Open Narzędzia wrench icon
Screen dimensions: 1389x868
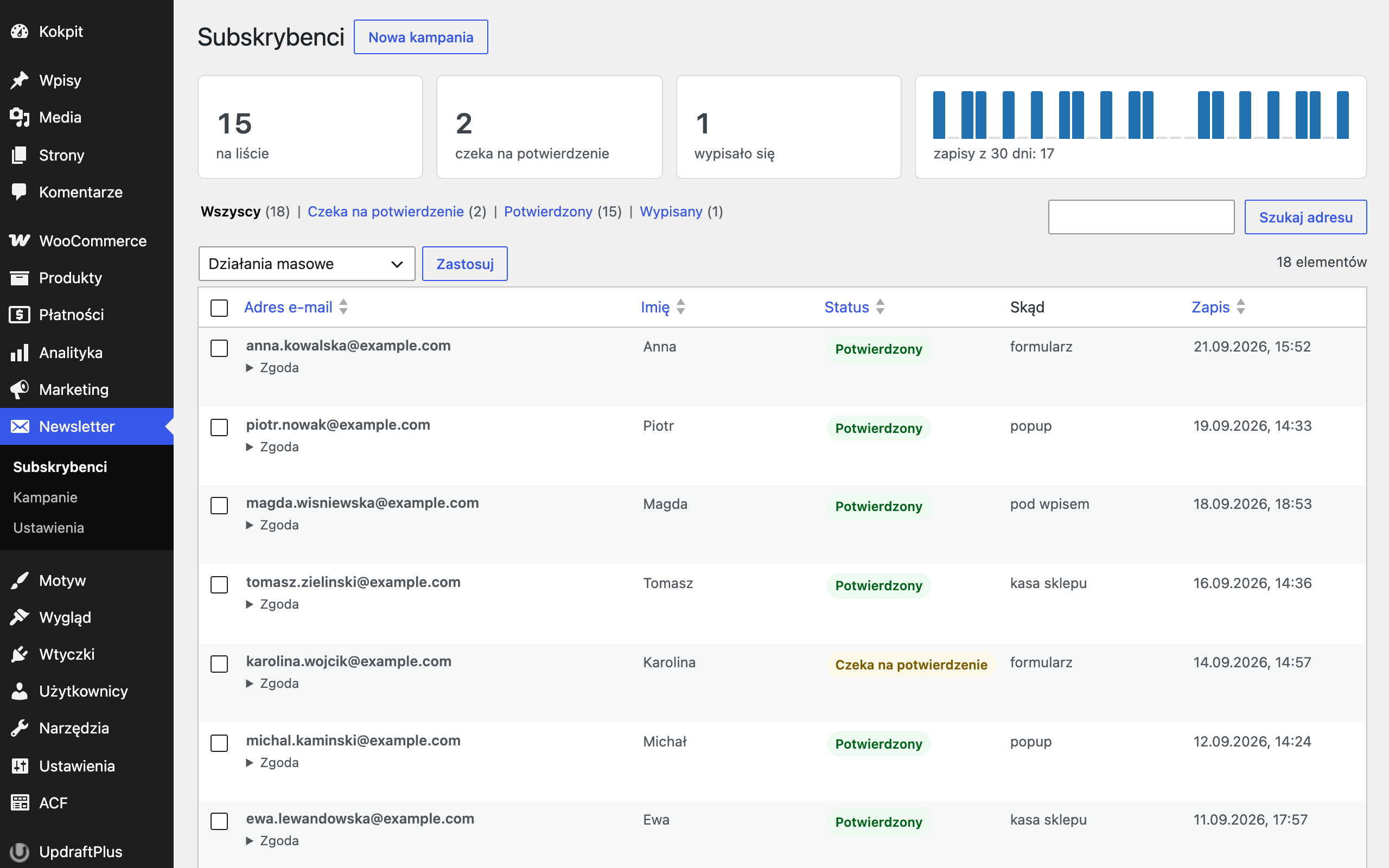coord(20,728)
